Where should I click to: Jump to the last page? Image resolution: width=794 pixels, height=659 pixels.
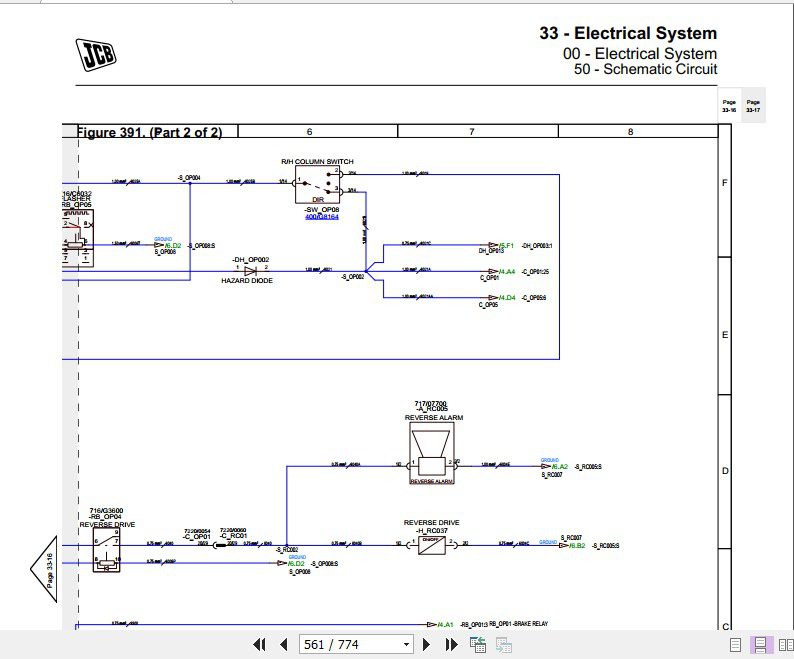point(451,644)
